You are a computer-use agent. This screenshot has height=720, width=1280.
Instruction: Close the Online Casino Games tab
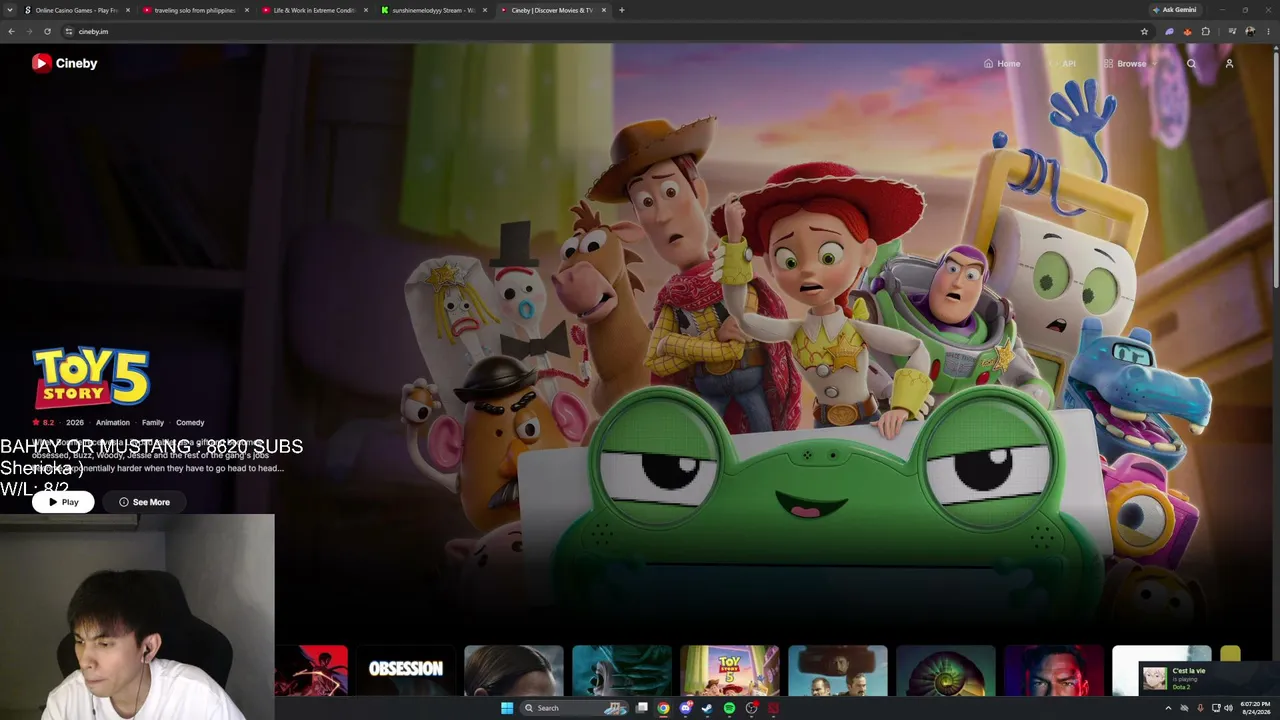(x=128, y=10)
